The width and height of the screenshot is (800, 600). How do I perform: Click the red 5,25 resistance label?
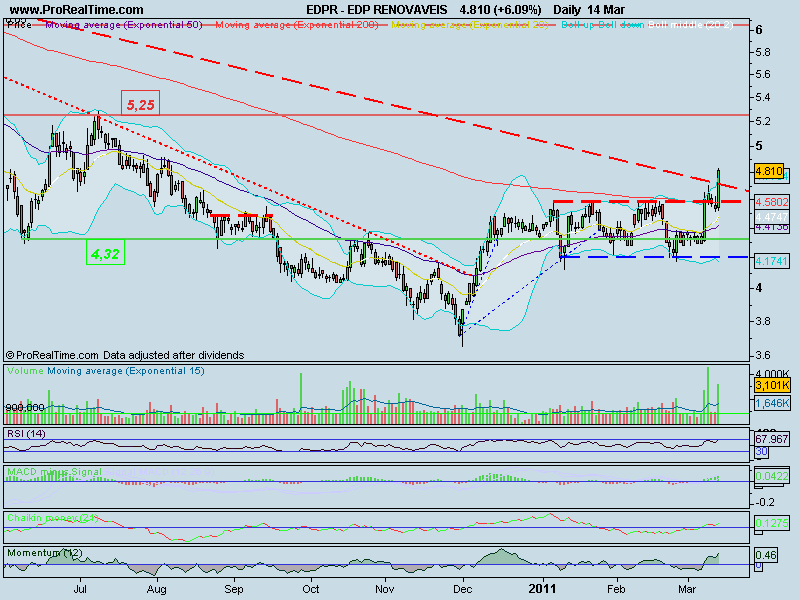(140, 104)
